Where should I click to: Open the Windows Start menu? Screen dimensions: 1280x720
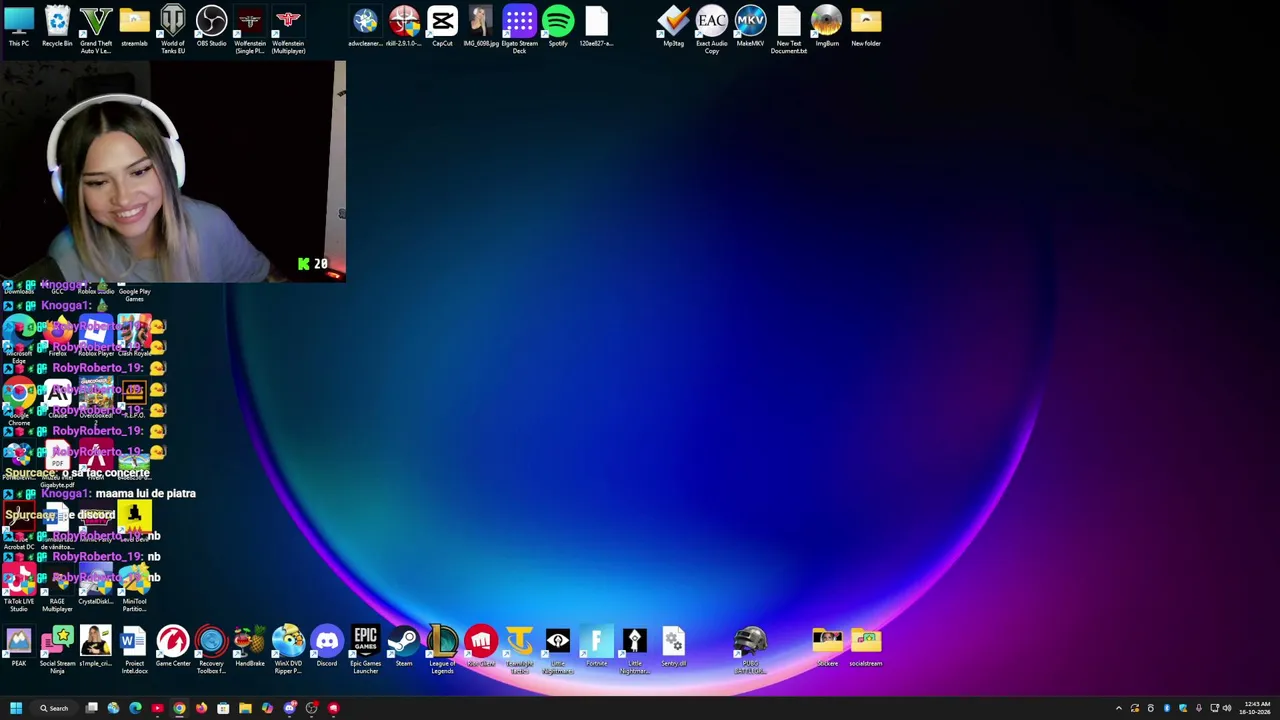pyautogui.click(x=16, y=708)
